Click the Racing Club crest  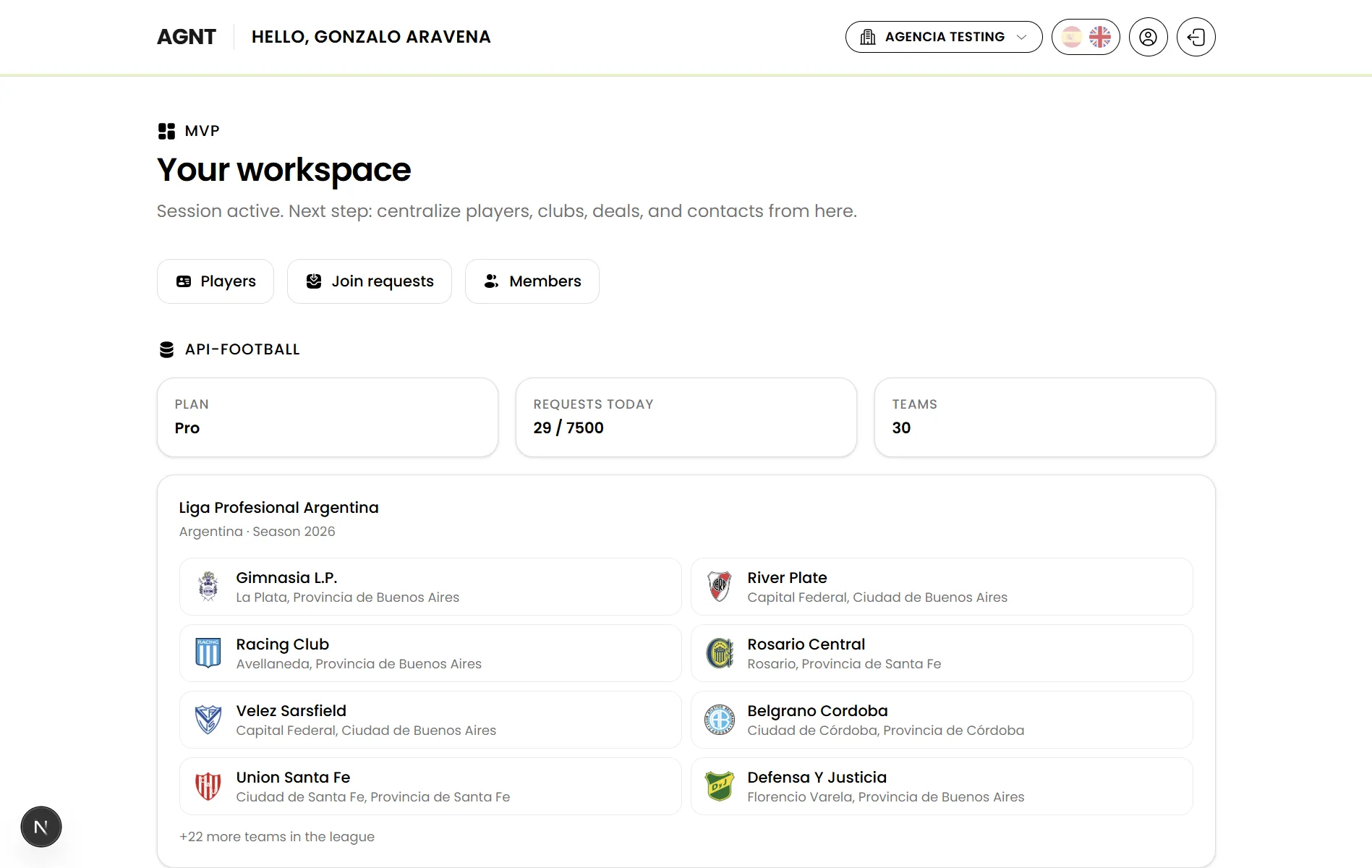pos(208,653)
